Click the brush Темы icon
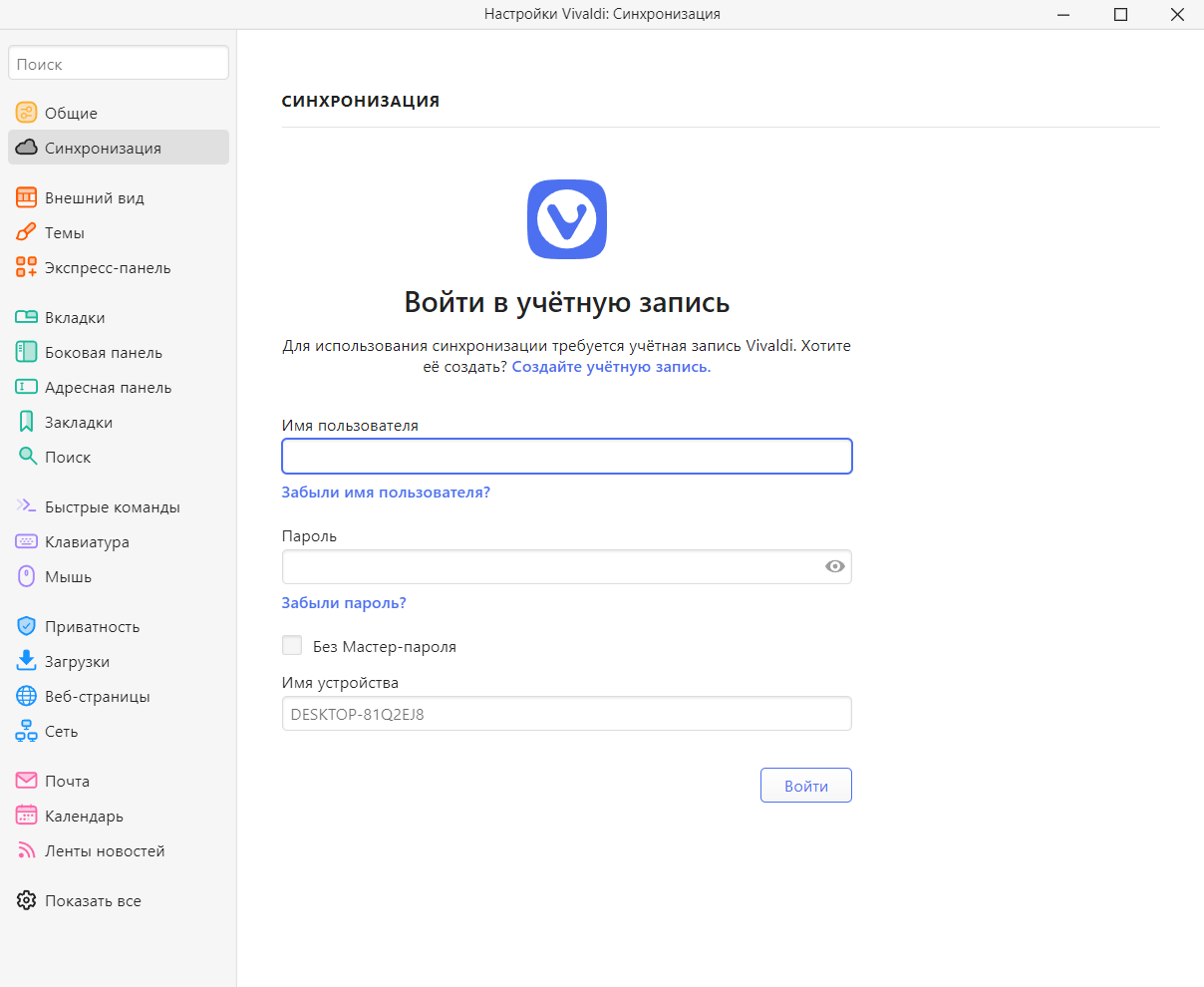Image resolution: width=1204 pixels, height=987 pixels. click(26, 232)
